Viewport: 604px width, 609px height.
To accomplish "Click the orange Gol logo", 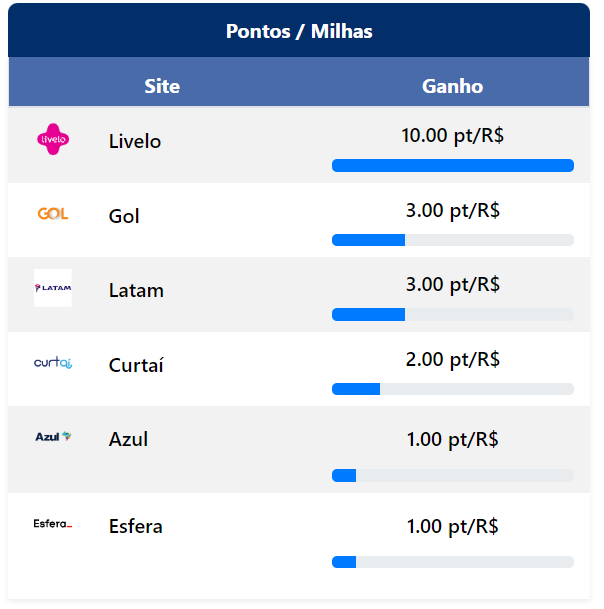I will click(x=53, y=214).
